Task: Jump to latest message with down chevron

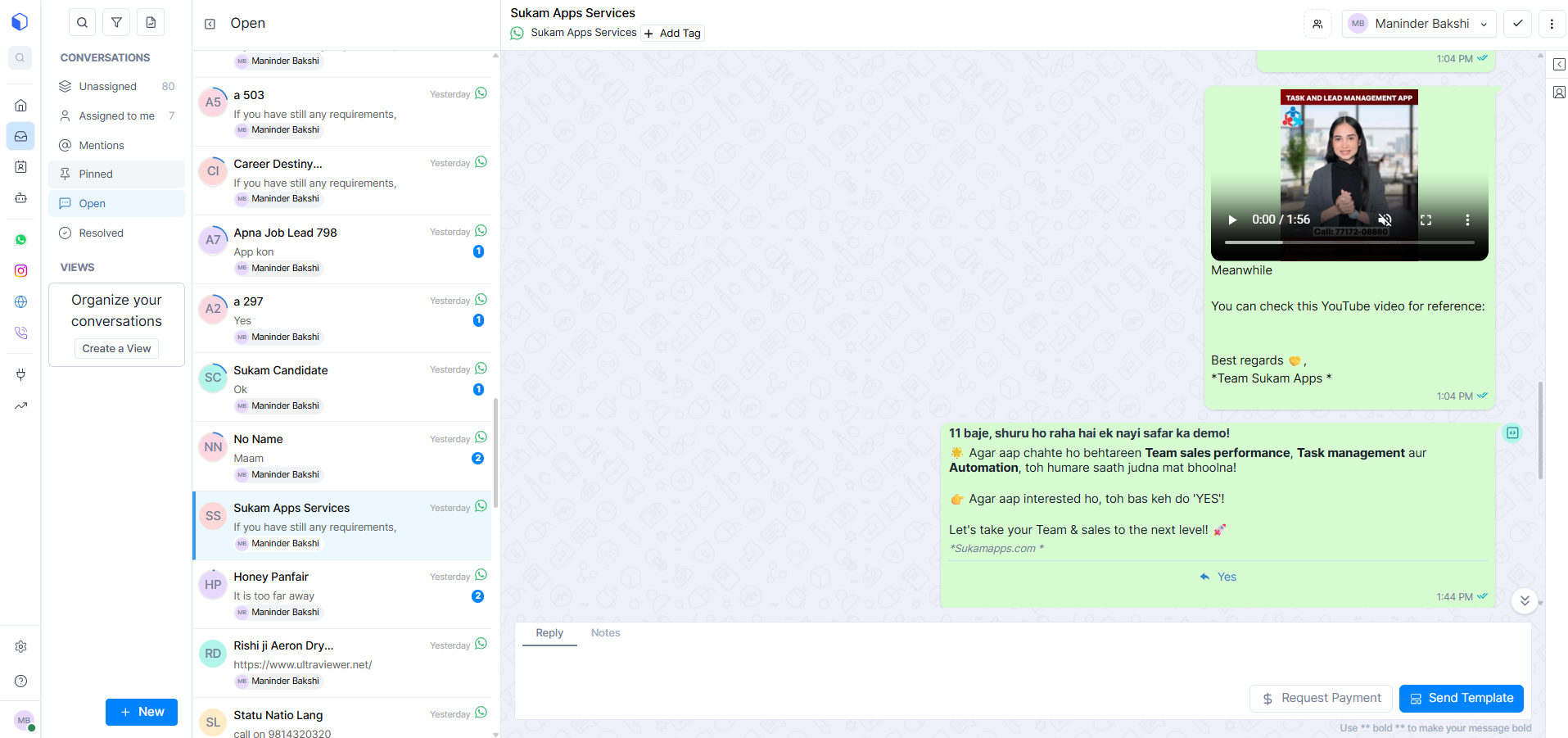Action: [1525, 600]
